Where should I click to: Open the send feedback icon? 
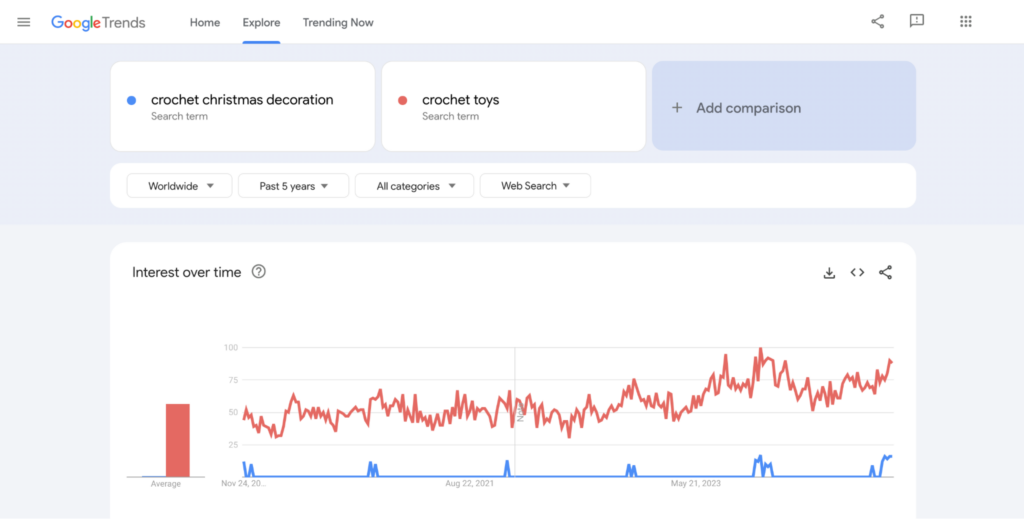(917, 21)
